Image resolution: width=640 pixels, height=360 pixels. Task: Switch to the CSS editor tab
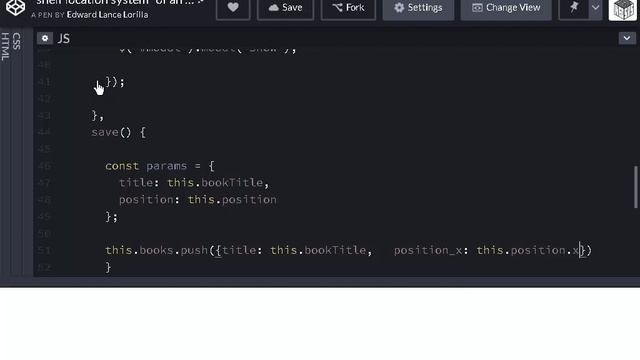click(x=16, y=41)
